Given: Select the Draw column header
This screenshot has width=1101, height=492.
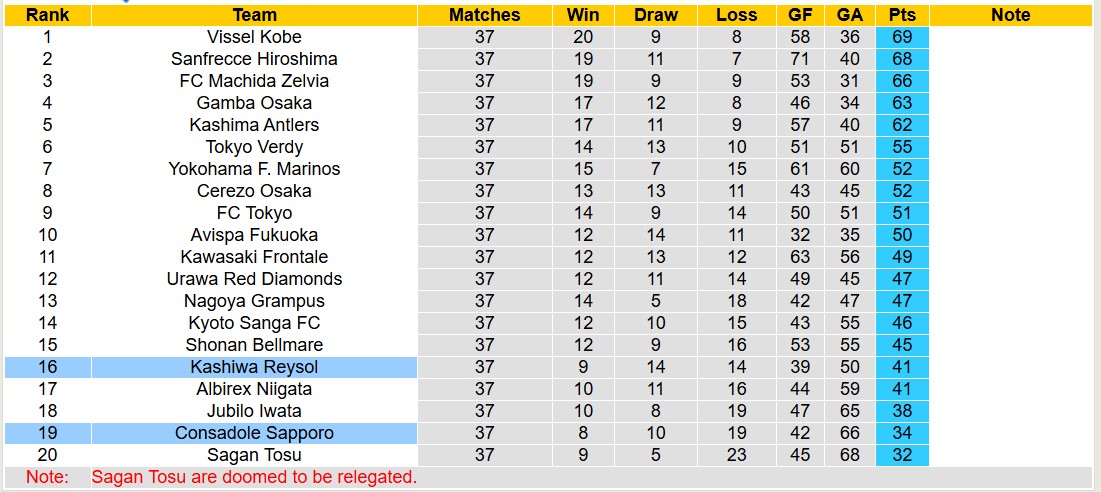Looking at the screenshot, I should (x=655, y=15).
